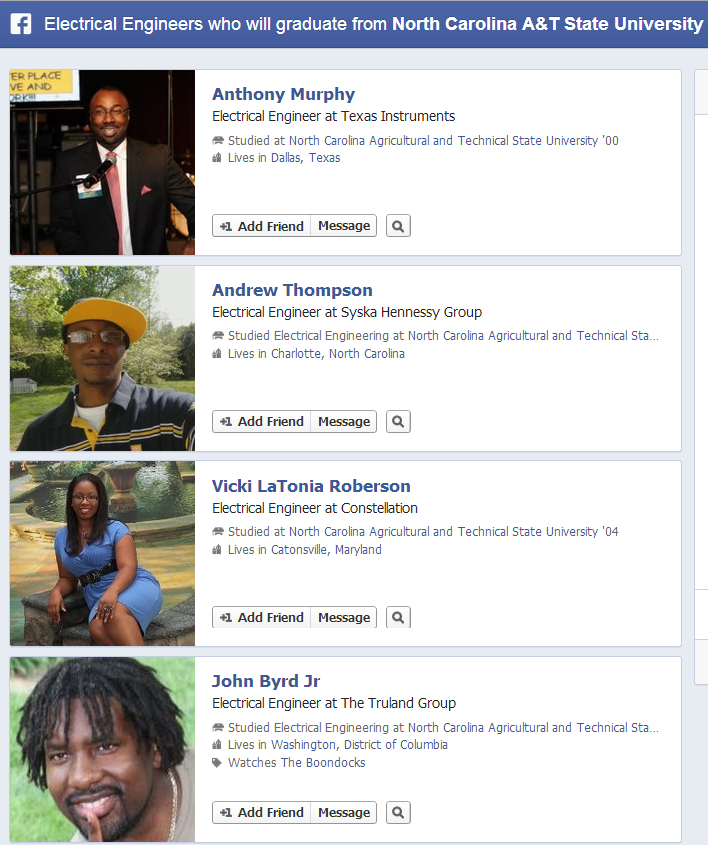Image resolution: width=708 pixels, height=845 pixels.
Task: Open the Dallas, Texas location link
Action: (x=306, y=158)
